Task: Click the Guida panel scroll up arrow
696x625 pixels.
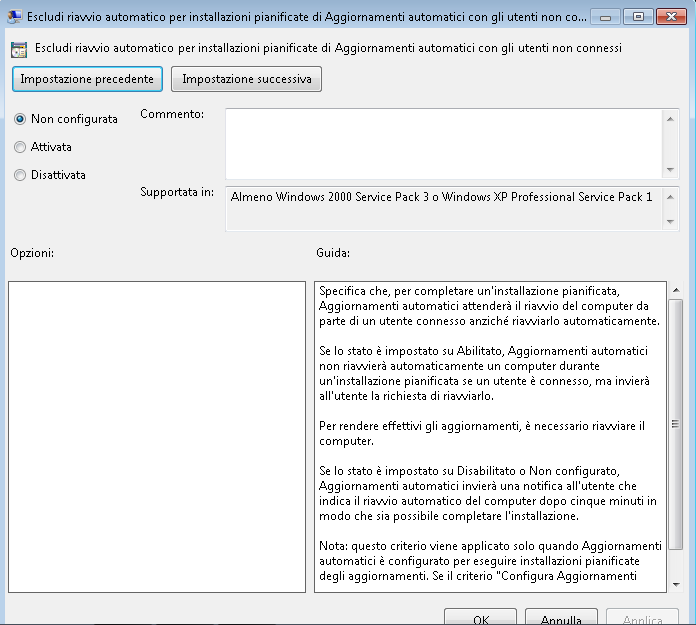Action: (x=676, y=290)
